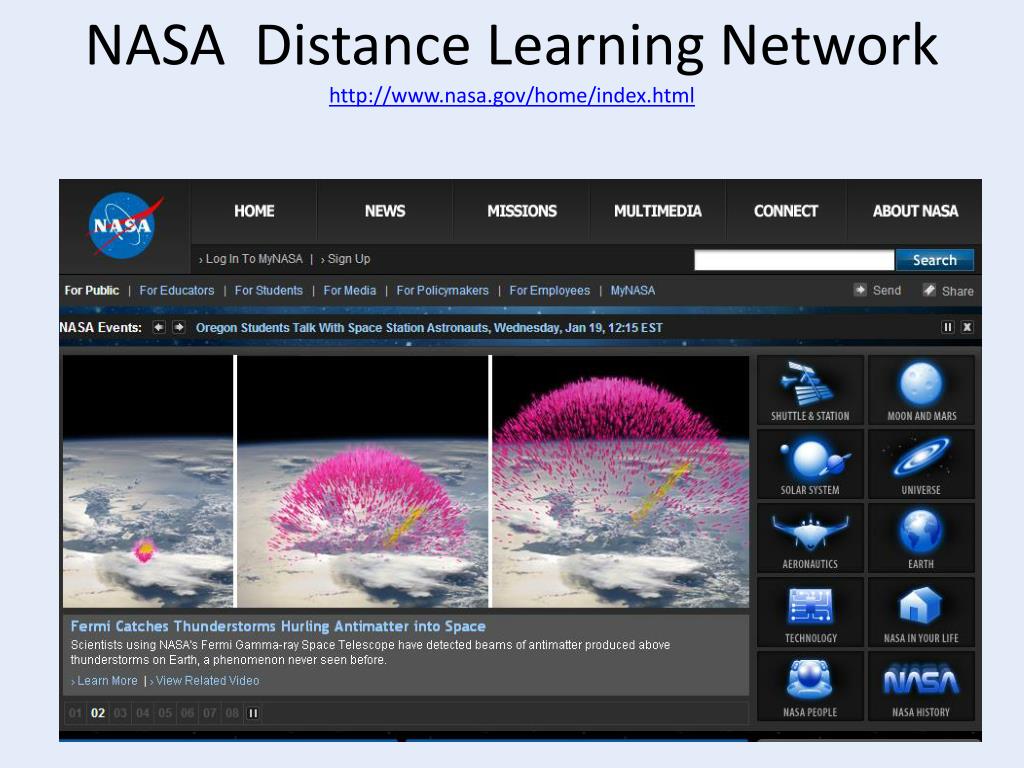Viewport: 1024px width, 768px height.
Task: Open the MULTIMEDIA navigation menu
Action: tap(658, 211)
